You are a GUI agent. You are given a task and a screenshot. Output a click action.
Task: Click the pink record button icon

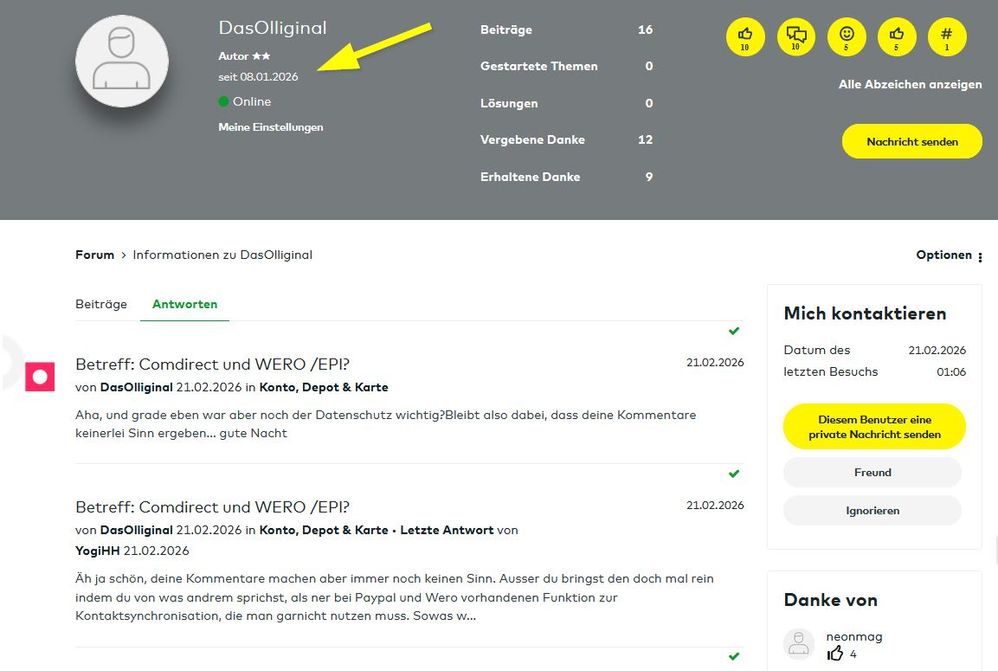point(40,377)
